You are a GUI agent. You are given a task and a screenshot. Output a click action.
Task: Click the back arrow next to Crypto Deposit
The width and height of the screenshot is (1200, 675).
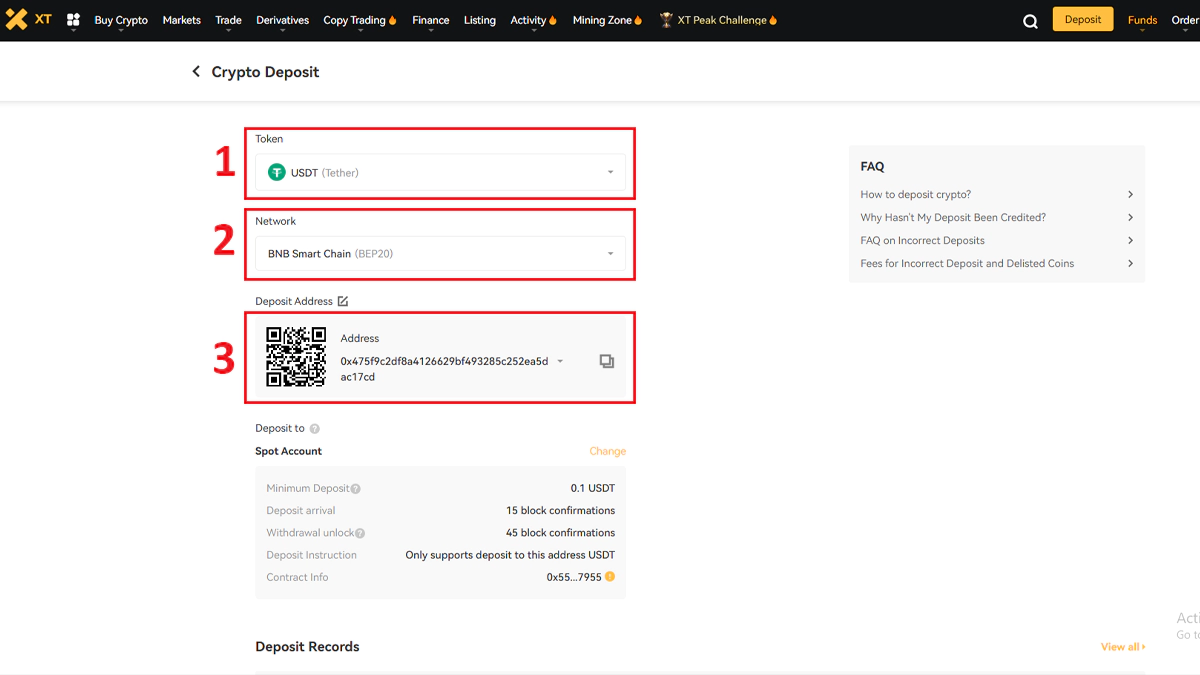(x=196, y=72)
